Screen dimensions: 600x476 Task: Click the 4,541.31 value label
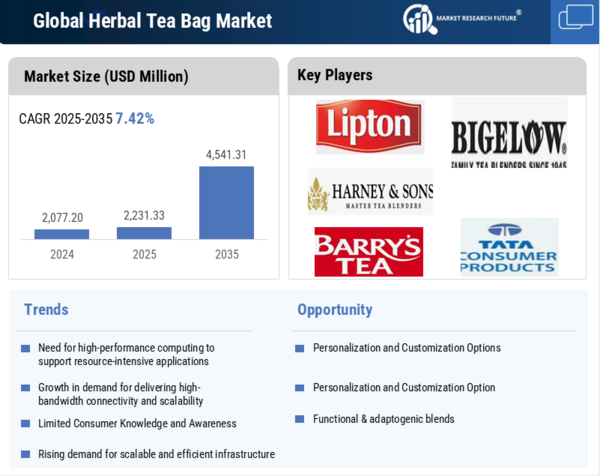tap(226, 155)
